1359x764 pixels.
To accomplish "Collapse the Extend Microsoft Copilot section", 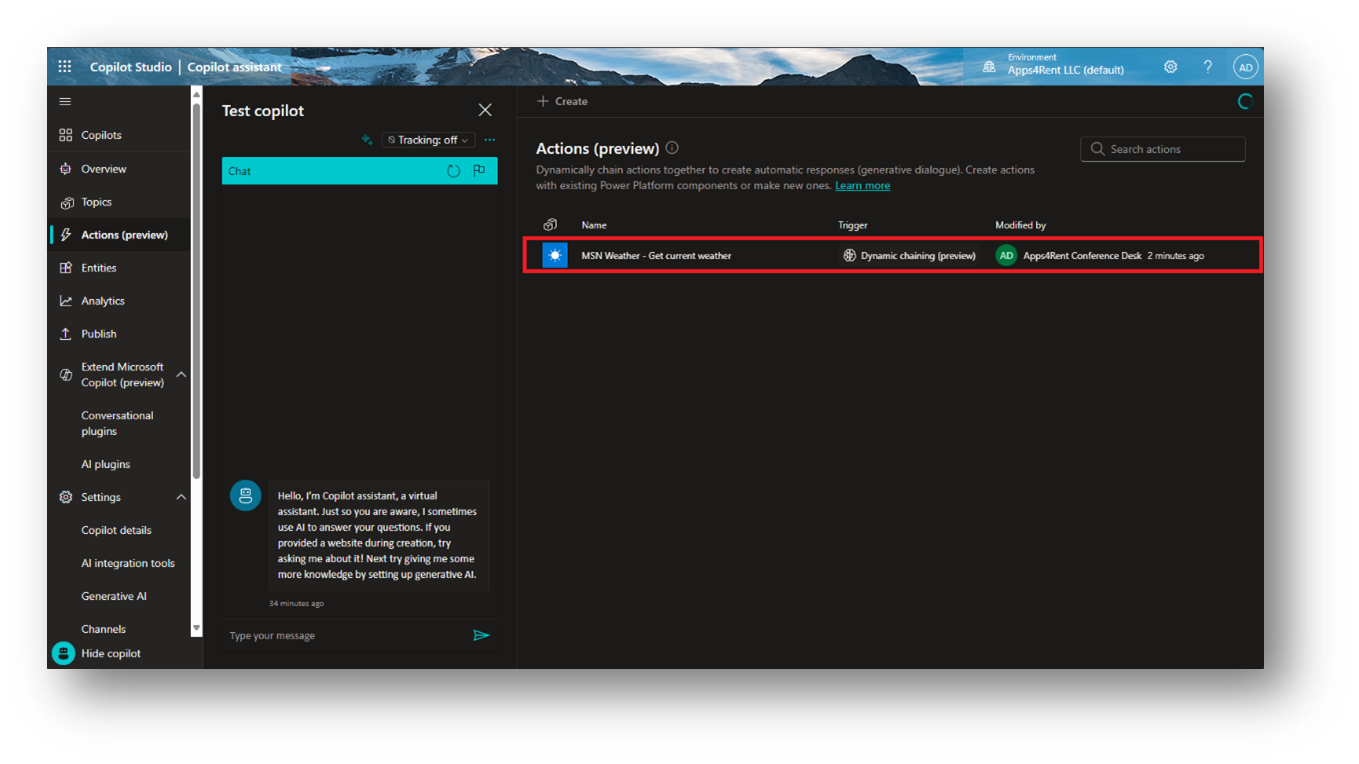I will click(181, 374).
